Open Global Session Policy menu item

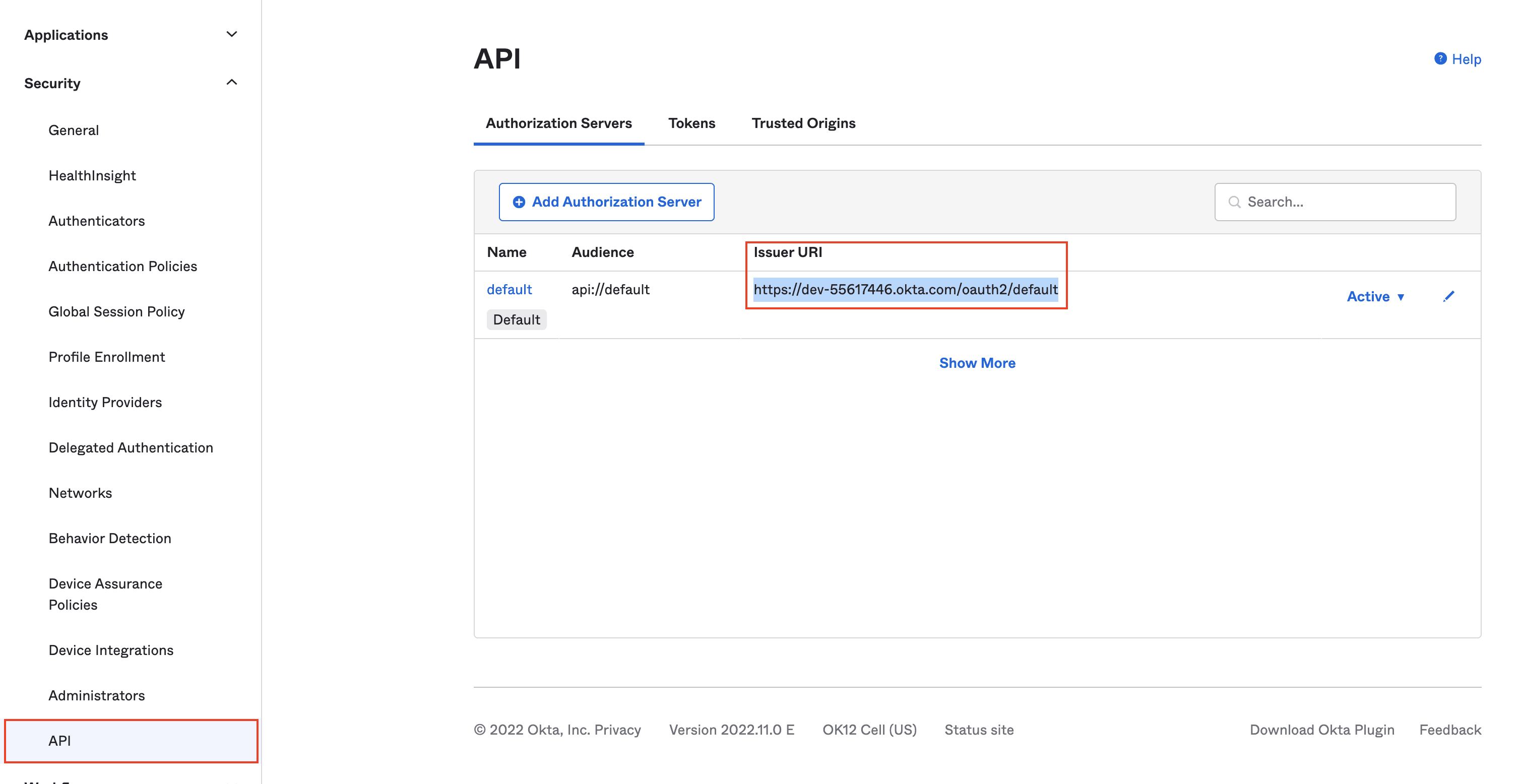(x=116, y=311)
